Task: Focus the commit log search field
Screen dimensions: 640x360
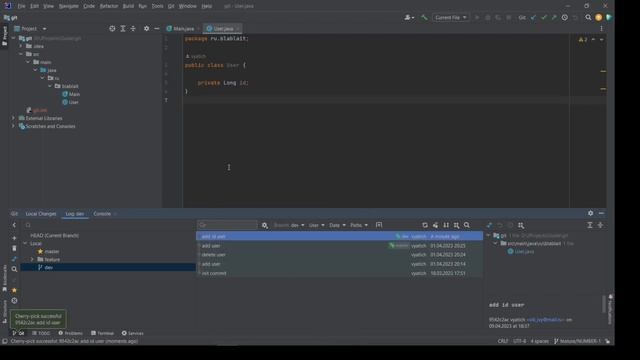Action: 227,225
